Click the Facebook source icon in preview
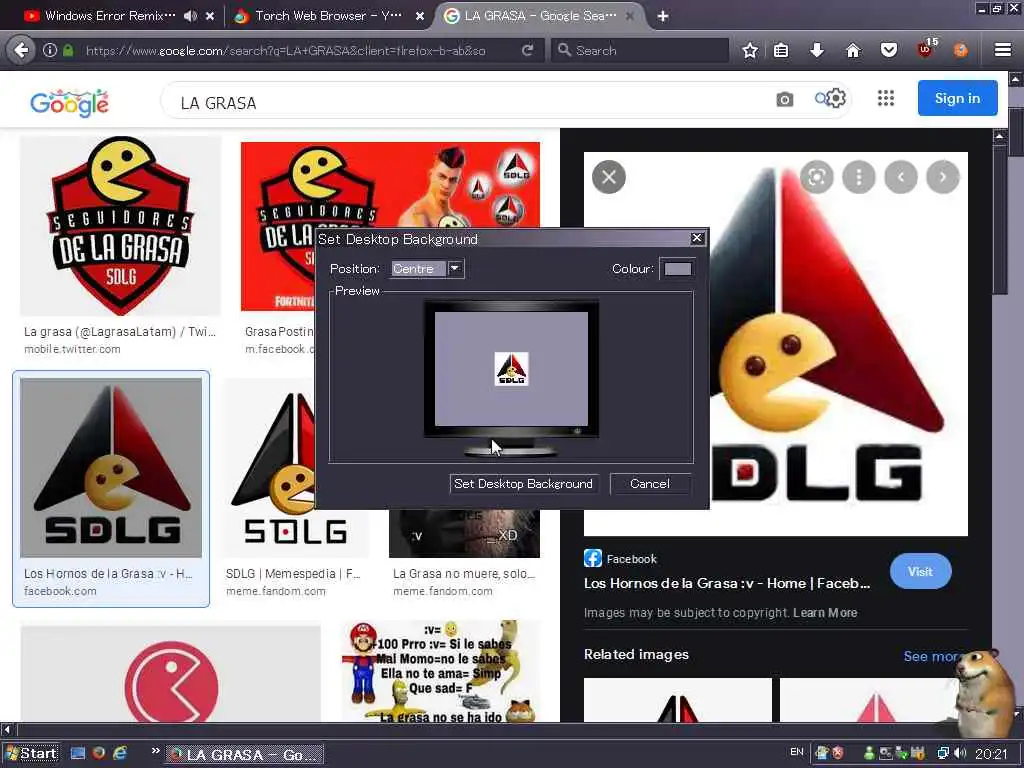1024x768 pixels. [x=592, y=558]
